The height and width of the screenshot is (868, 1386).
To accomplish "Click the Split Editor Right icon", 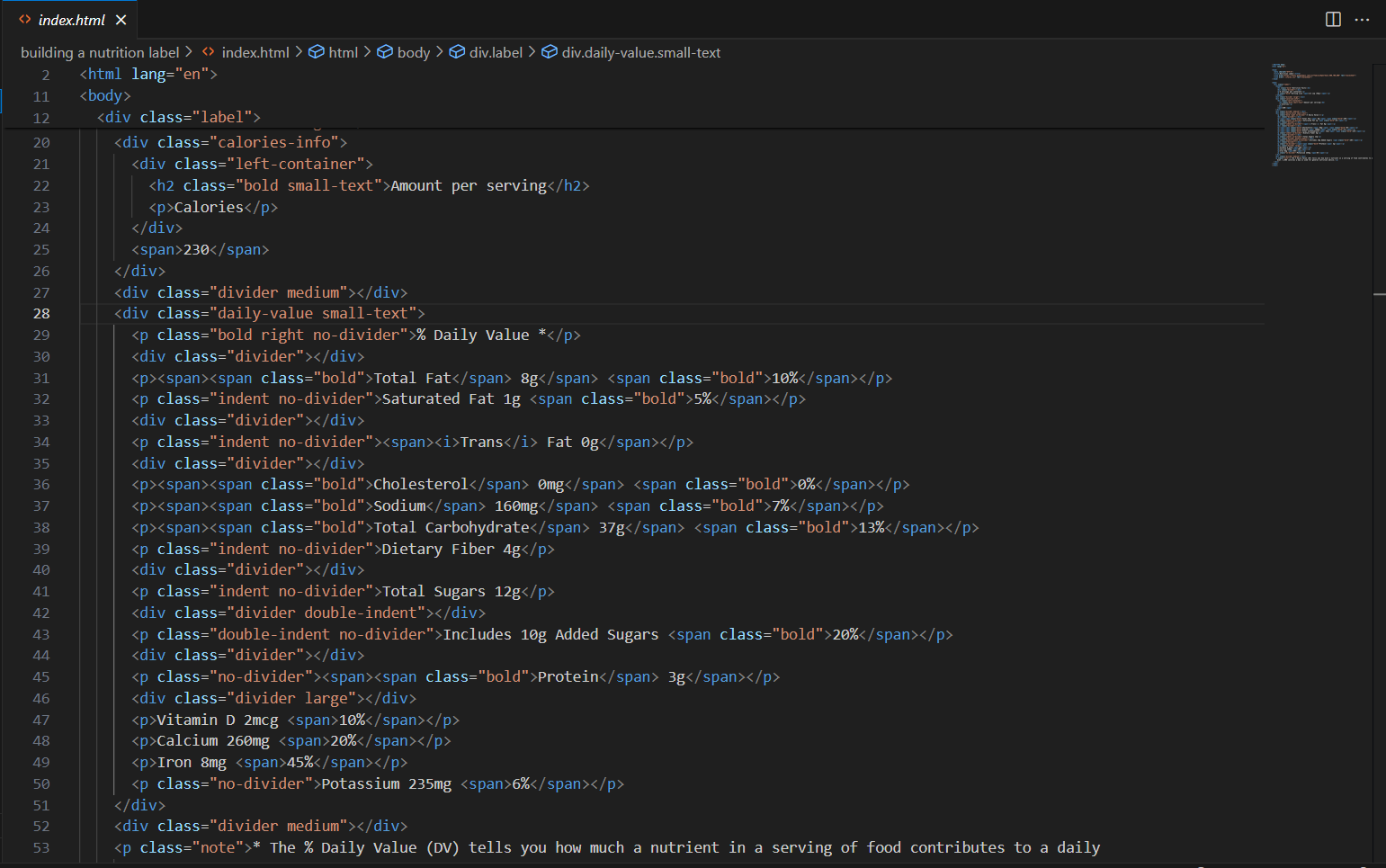I will click(1333, 20).
